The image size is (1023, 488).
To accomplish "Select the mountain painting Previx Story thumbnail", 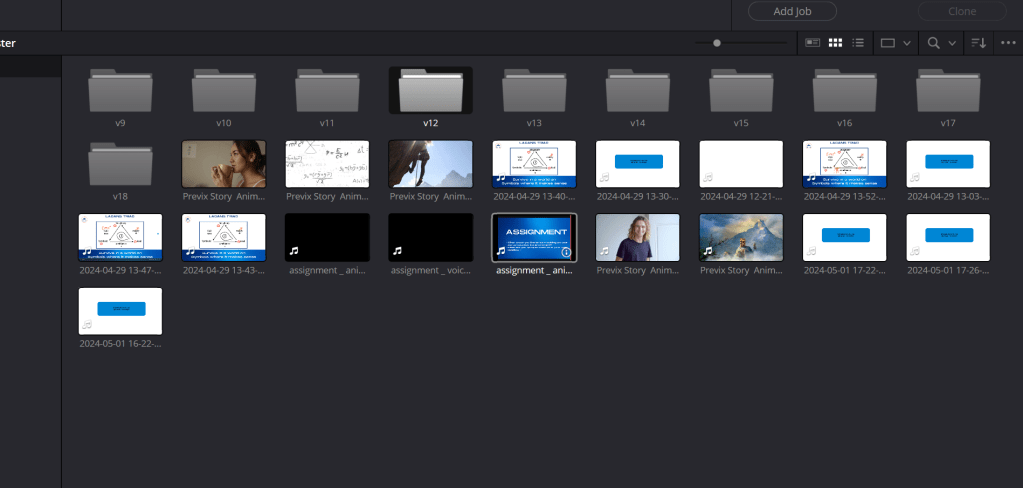I will point(741,237).
